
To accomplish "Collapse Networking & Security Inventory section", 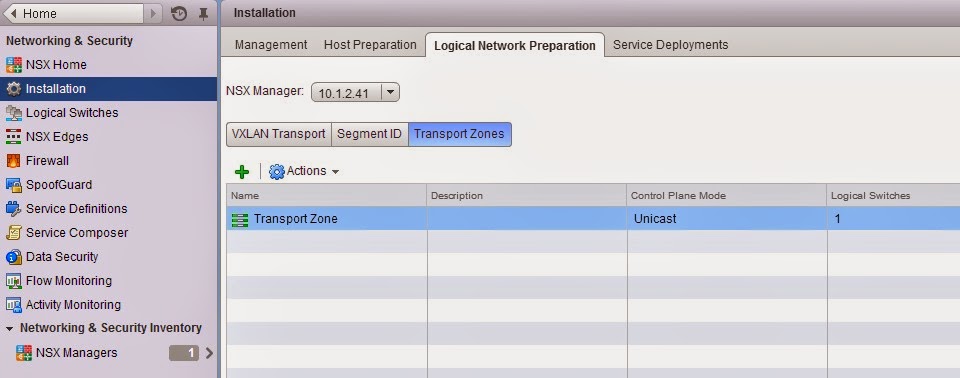I will pos(9,328).
